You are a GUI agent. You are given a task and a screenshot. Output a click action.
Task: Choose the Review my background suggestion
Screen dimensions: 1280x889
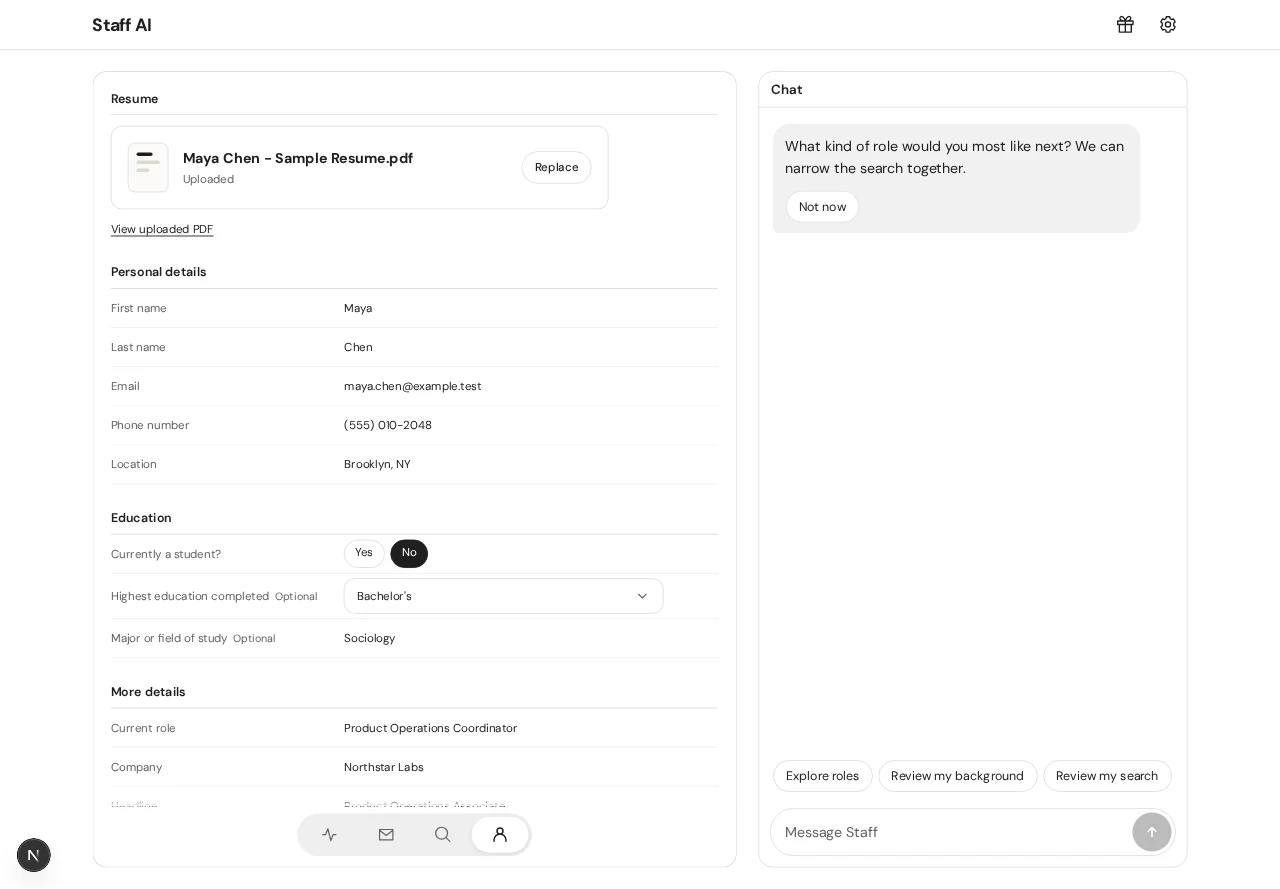click(x=957, y=777)
